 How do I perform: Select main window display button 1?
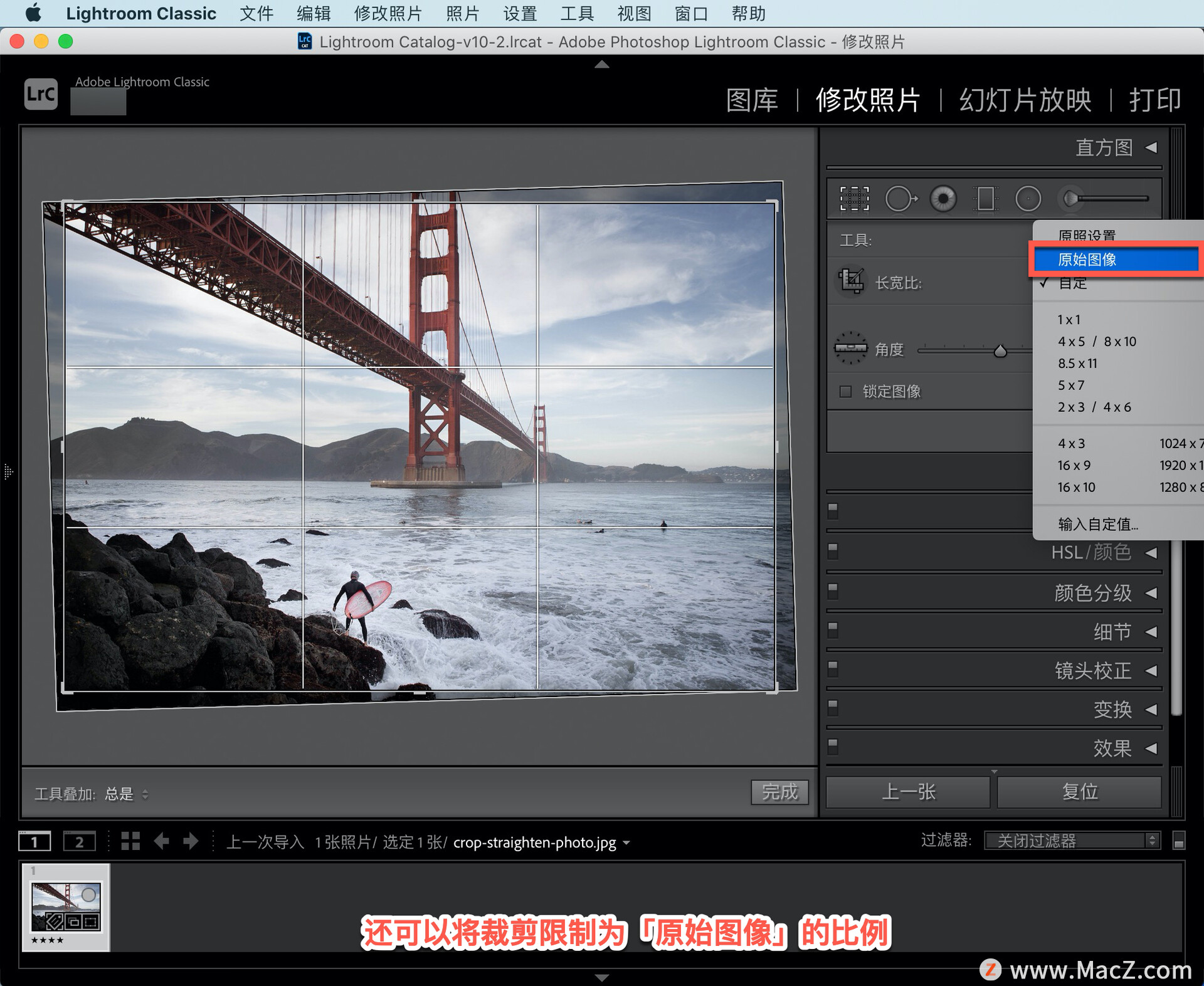tap(34, 841)
